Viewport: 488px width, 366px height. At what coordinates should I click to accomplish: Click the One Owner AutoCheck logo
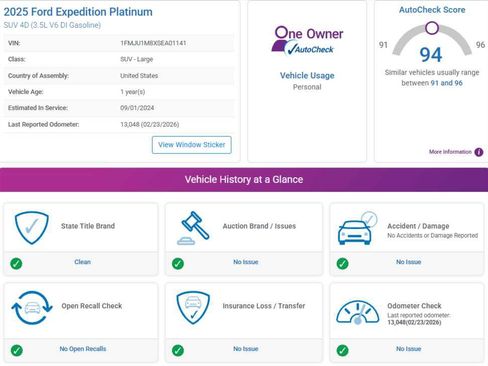point(307,41)
